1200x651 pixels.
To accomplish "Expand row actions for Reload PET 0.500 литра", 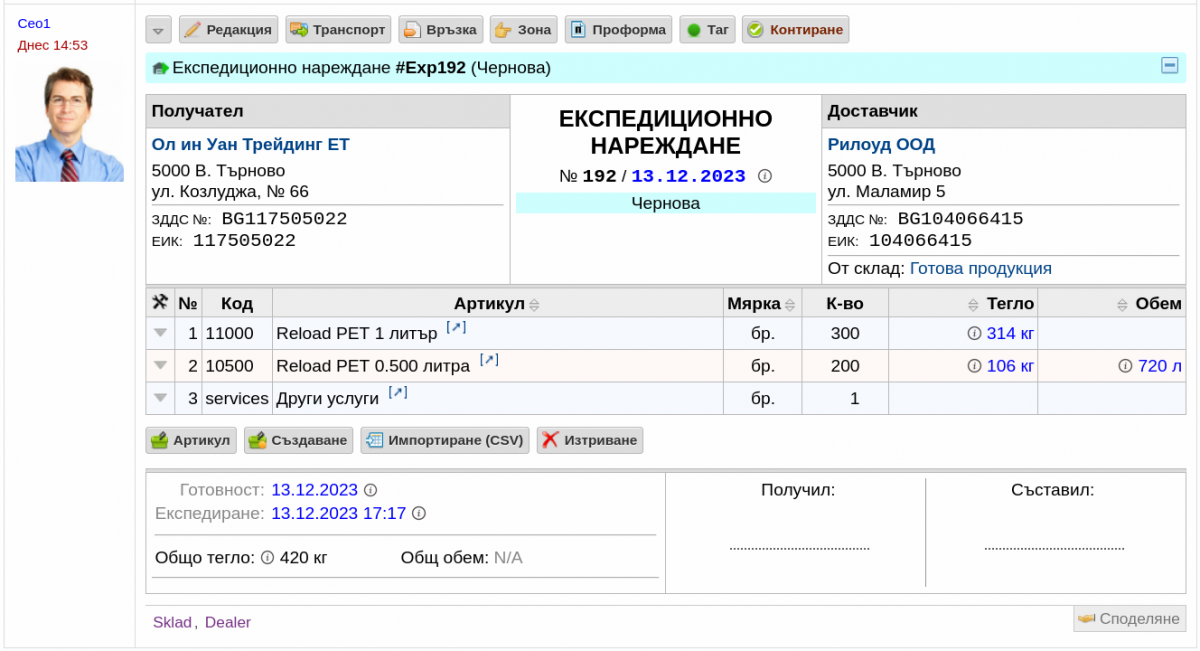I will pos(160,366).
